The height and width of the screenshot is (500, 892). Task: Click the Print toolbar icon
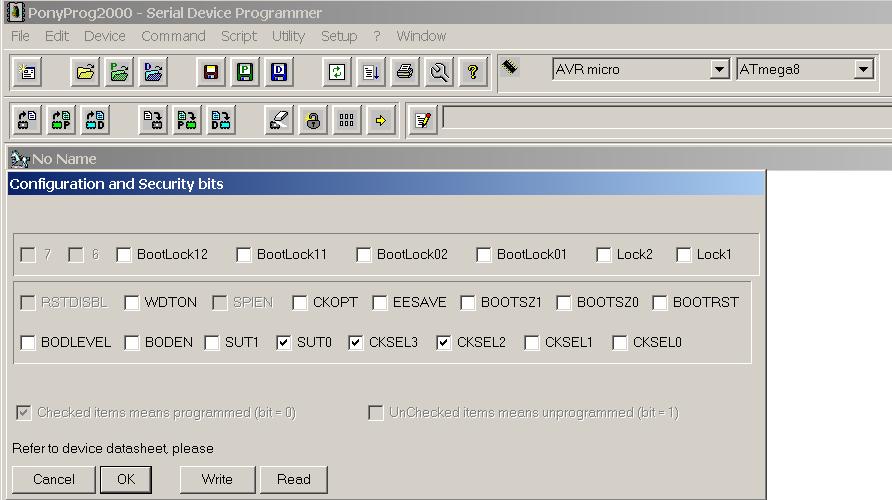[405, 72]
